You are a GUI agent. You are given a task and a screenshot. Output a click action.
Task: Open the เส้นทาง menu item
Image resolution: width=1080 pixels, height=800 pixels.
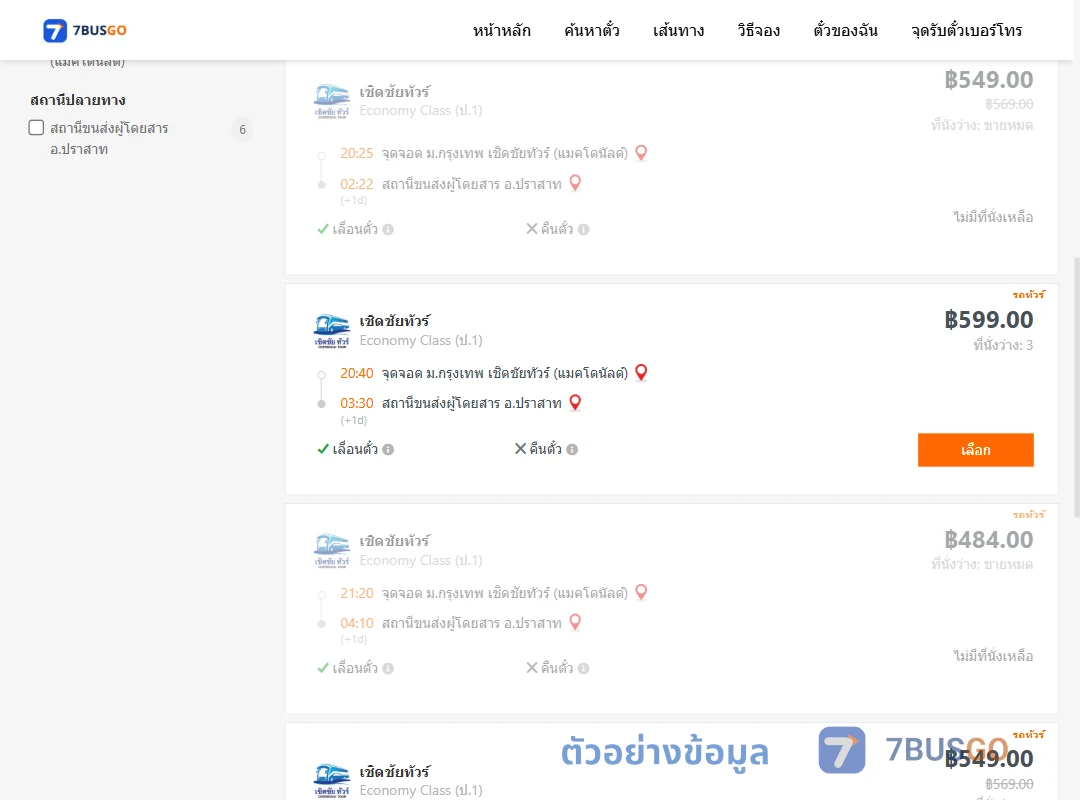[678, 30]
